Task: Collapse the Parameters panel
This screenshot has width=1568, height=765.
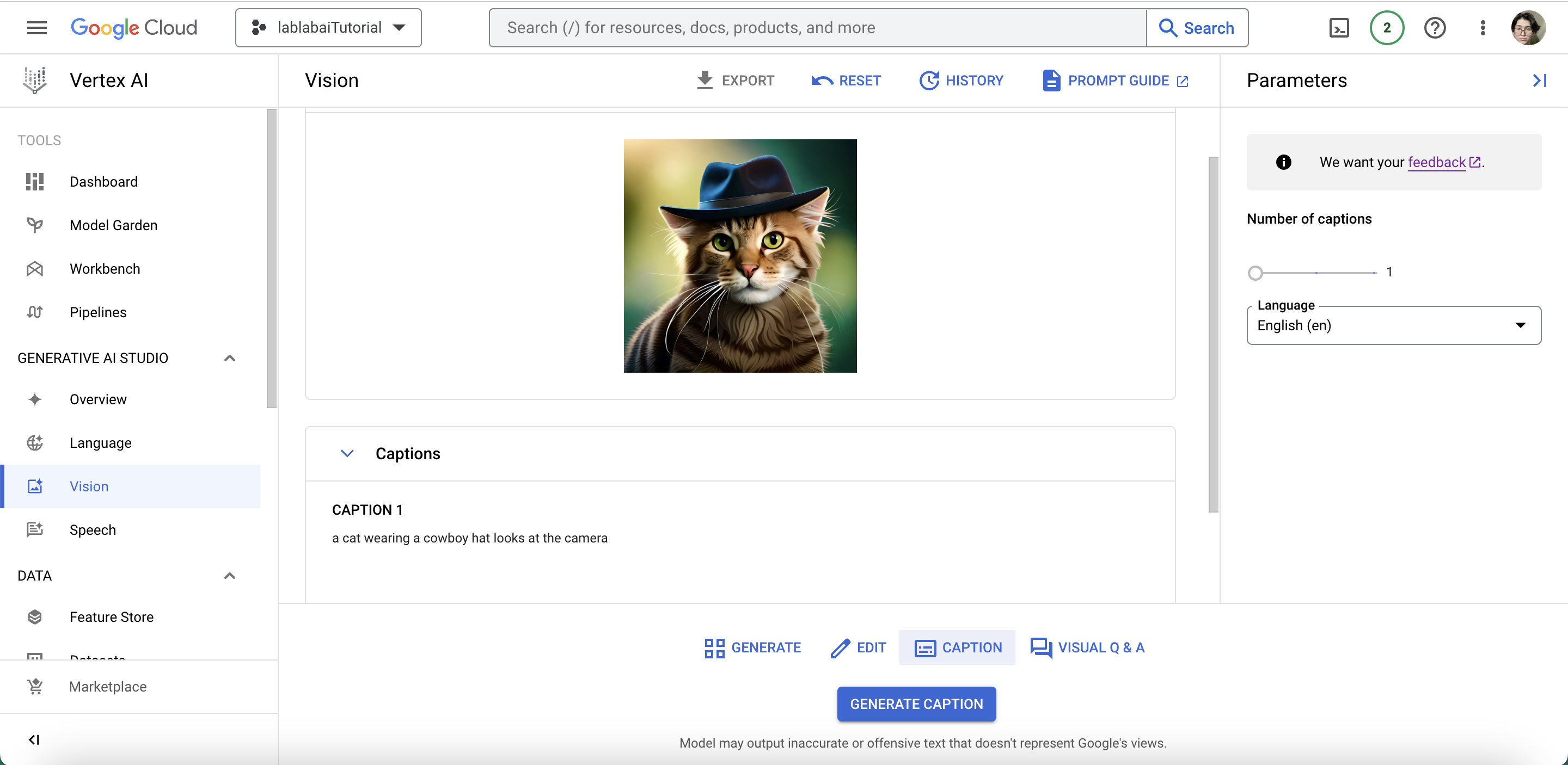Action: 1539,81
